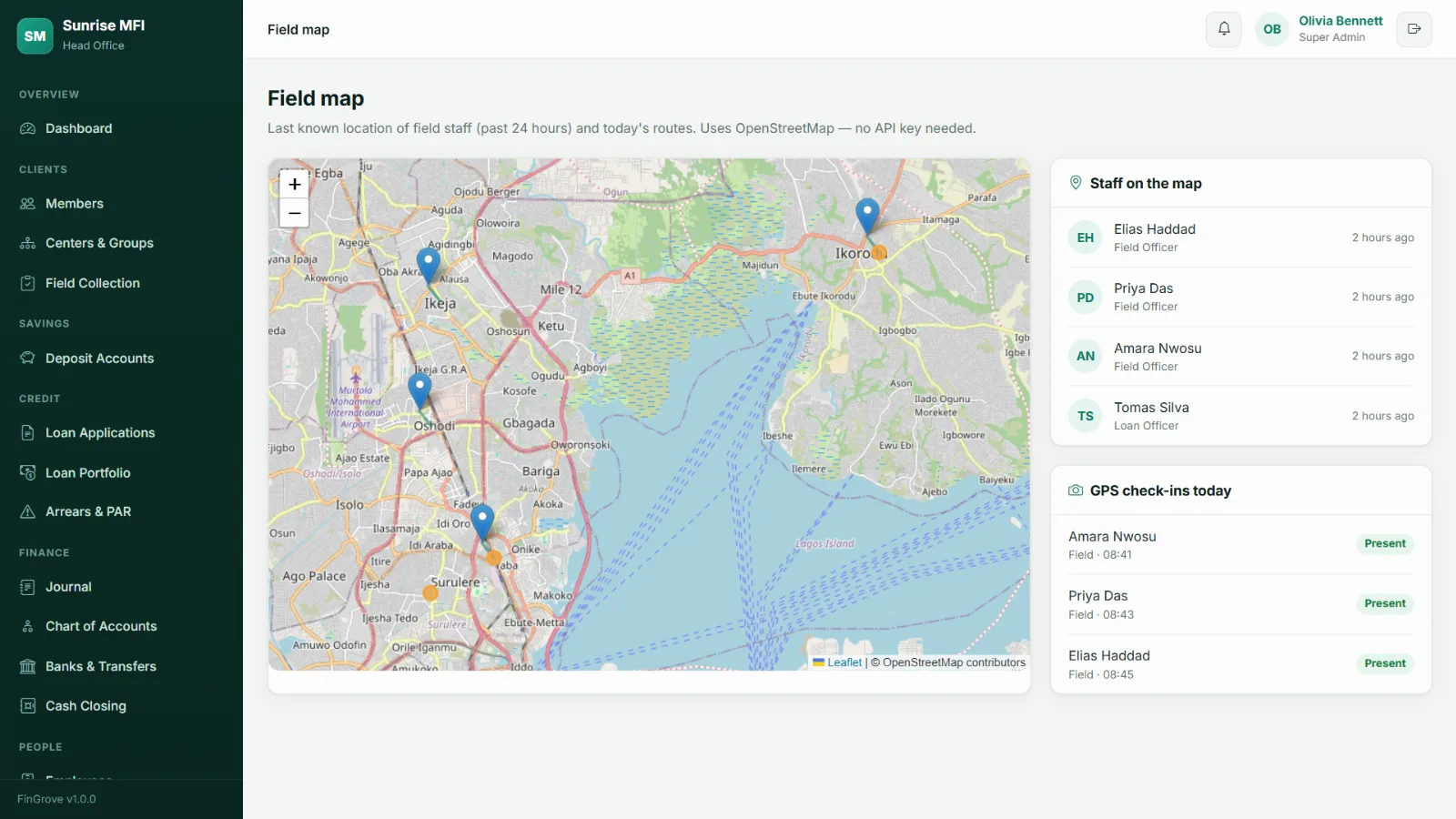The width and height of the screenshot is (1456, 819).
Task: Click Amara Nwosu's 08:41 check-in
Action: pyautogui.click(x=1241, y=544)
